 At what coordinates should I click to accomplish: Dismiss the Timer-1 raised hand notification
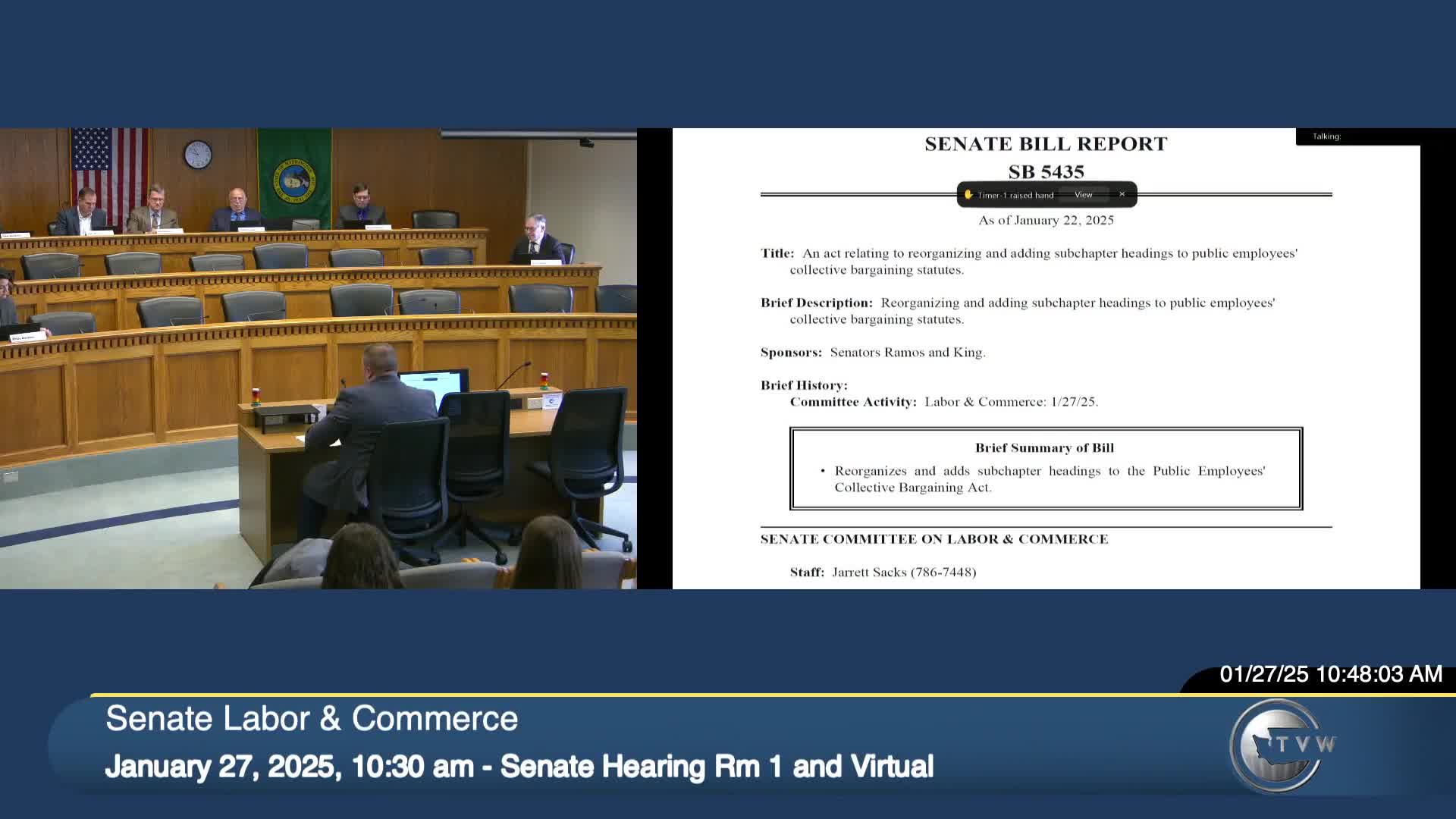(1122, 194)
